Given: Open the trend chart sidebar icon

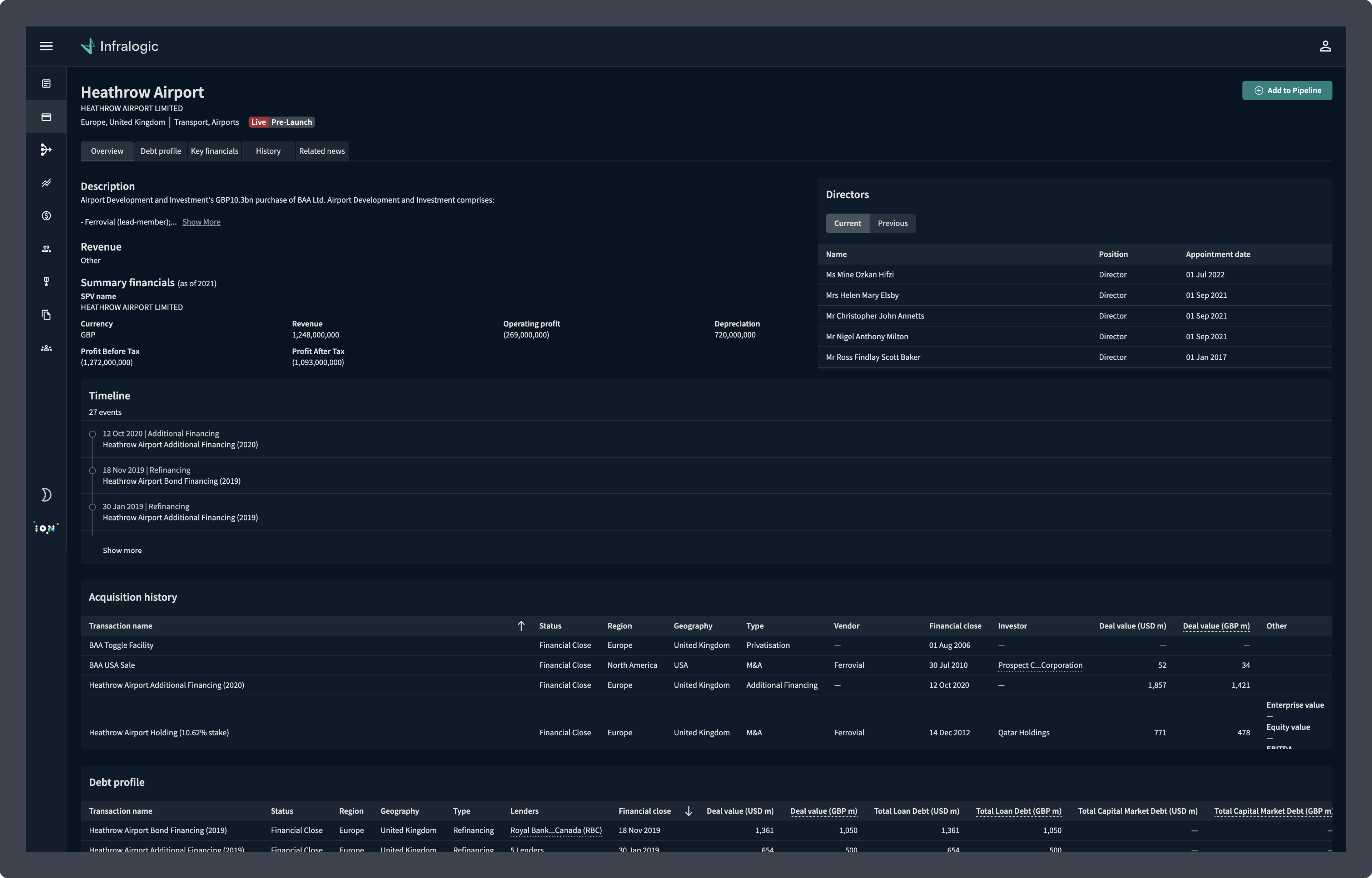Looking at the screenshot, I should click(46, 183).
